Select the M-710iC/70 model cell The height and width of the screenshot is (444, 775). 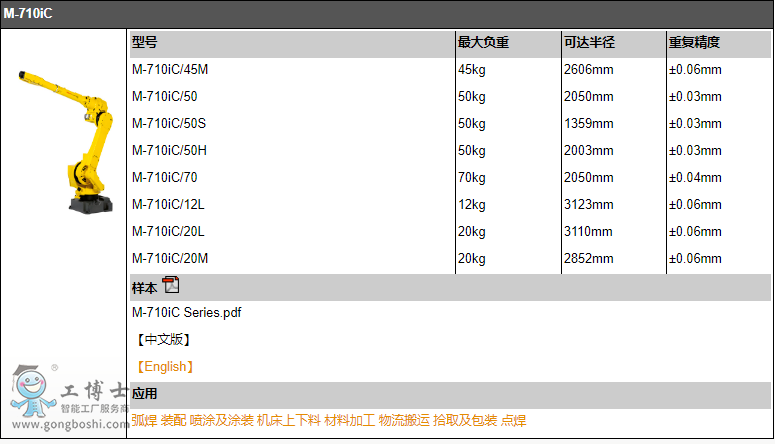[x=165, y=178]
